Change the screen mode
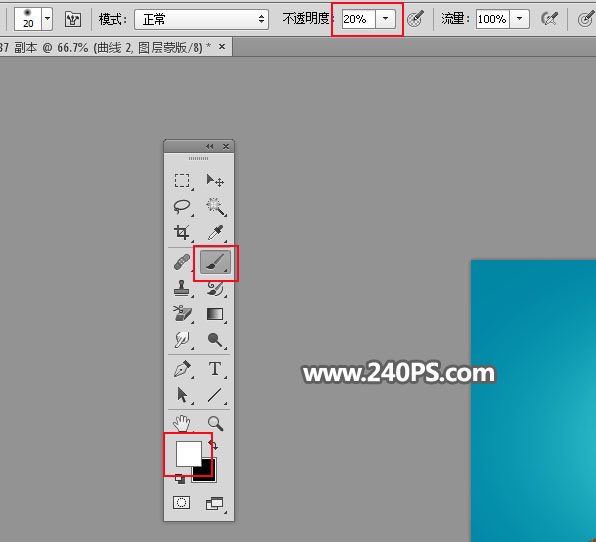This screenshot has height=542, width=596. (215, 504)
